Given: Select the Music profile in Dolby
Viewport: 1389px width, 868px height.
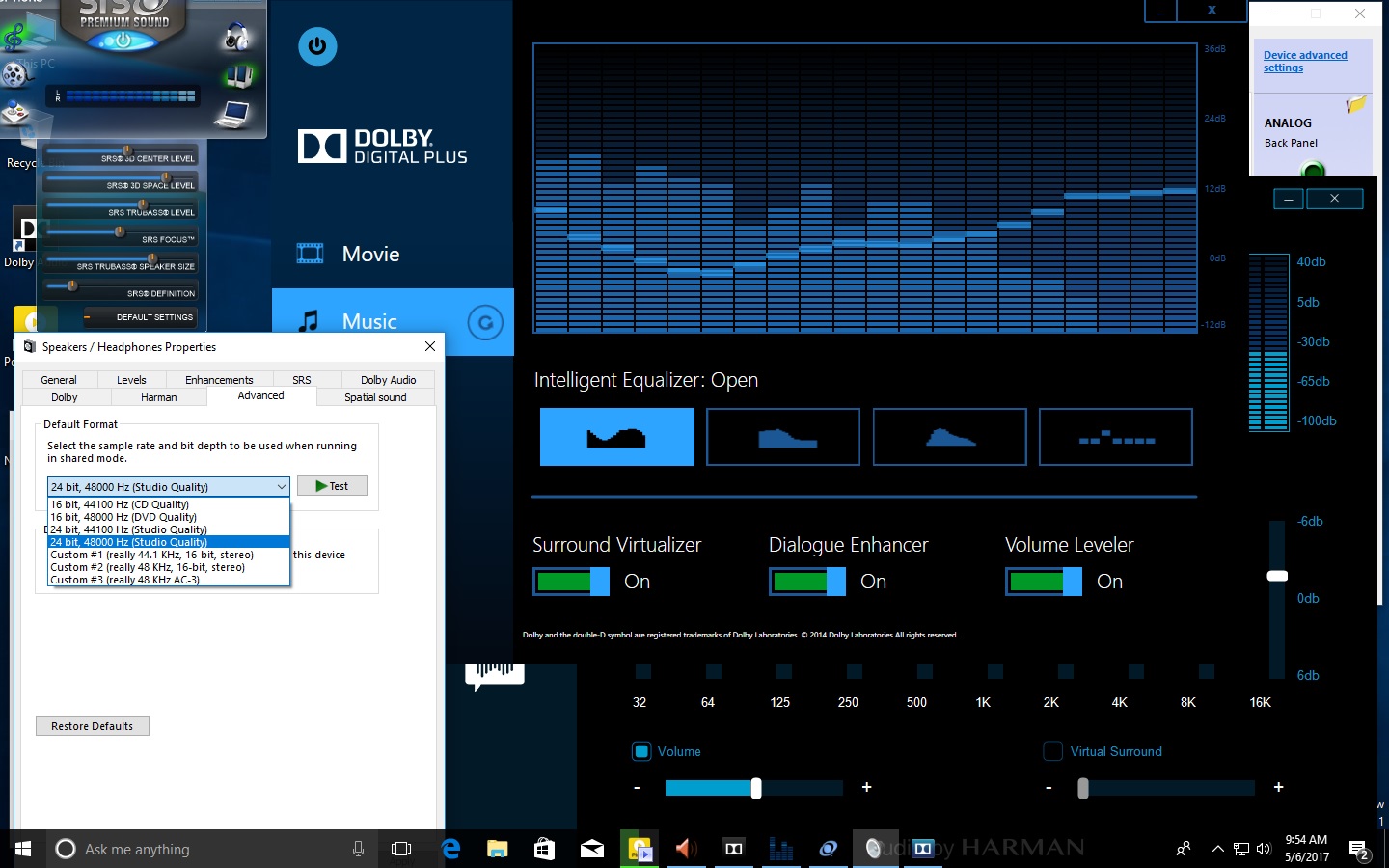Looking at the screenshot, I should (x=392, y=322).
